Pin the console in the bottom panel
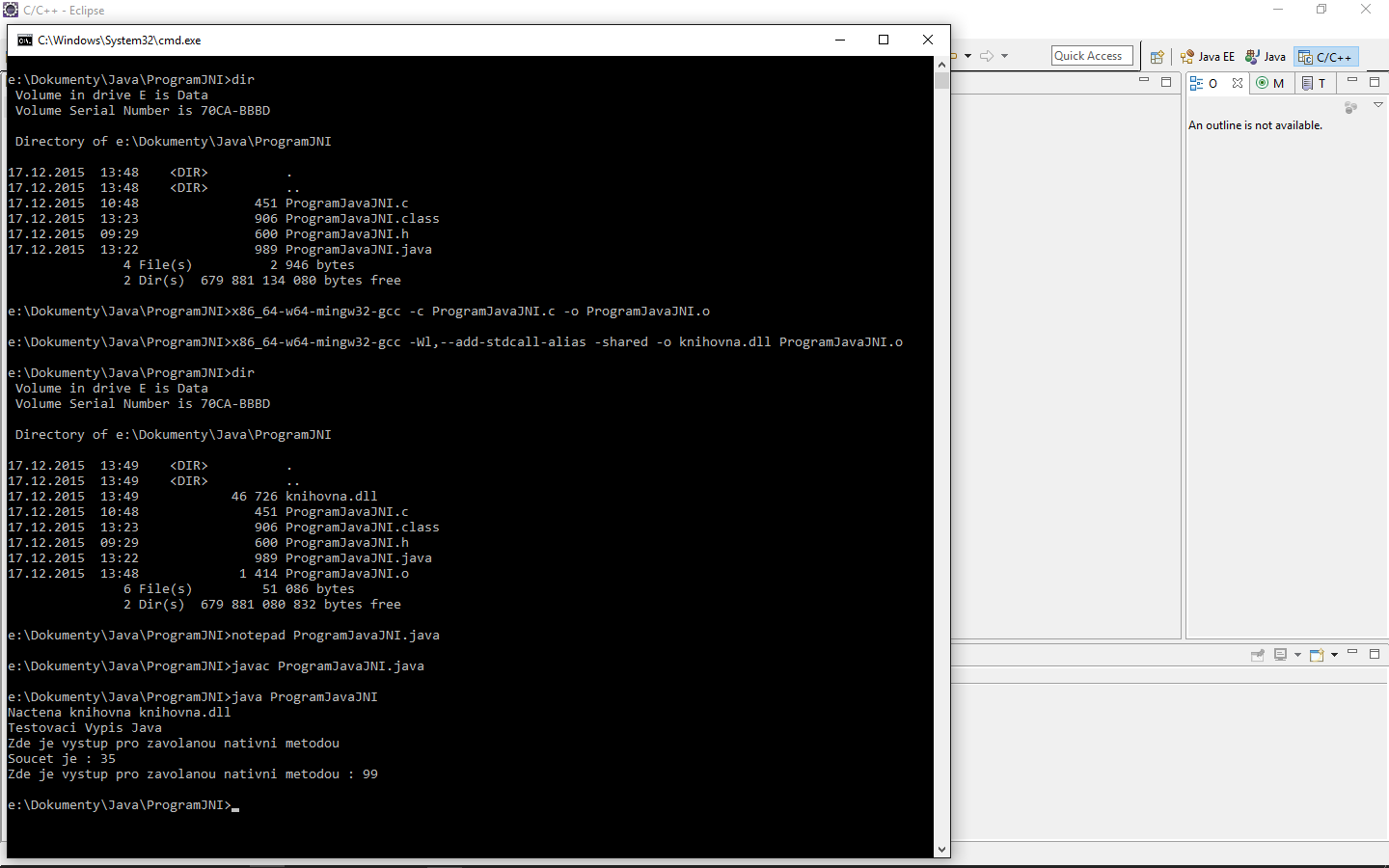This screenshot has width=1389, height=868. click(x=1258, y=655)
